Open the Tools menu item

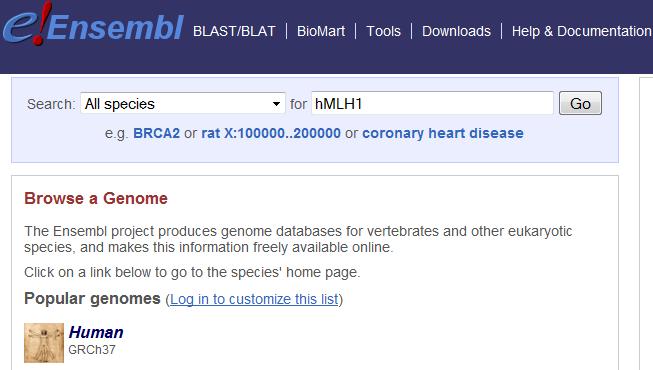click(x=383, y=31)
